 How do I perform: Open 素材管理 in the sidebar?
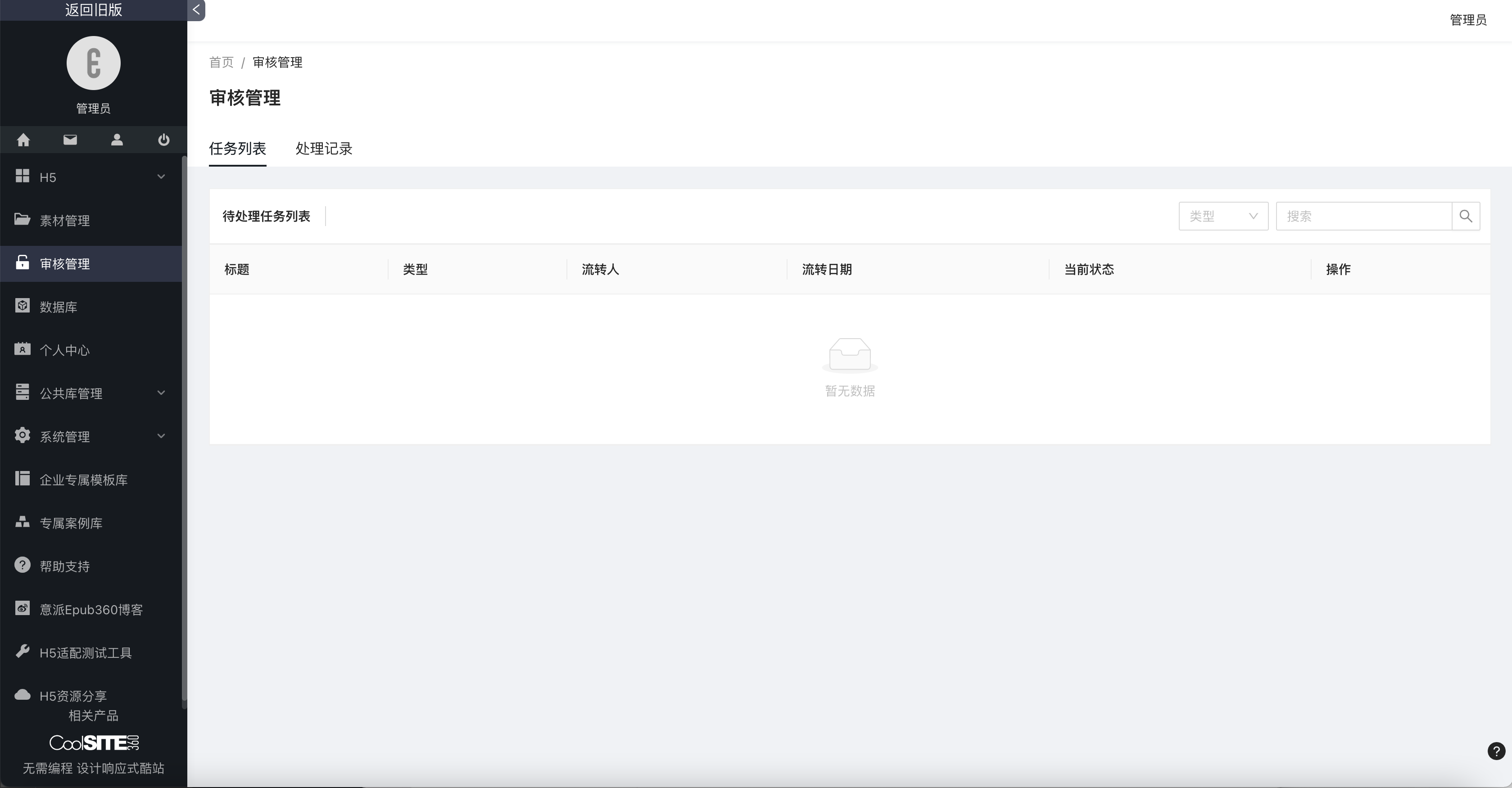click(x=64, y=221)
